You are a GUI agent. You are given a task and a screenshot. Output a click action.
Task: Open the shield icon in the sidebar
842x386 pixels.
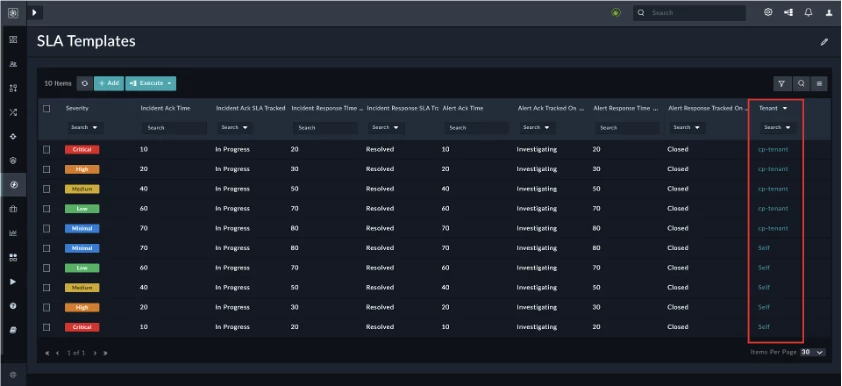click(13, 161)
